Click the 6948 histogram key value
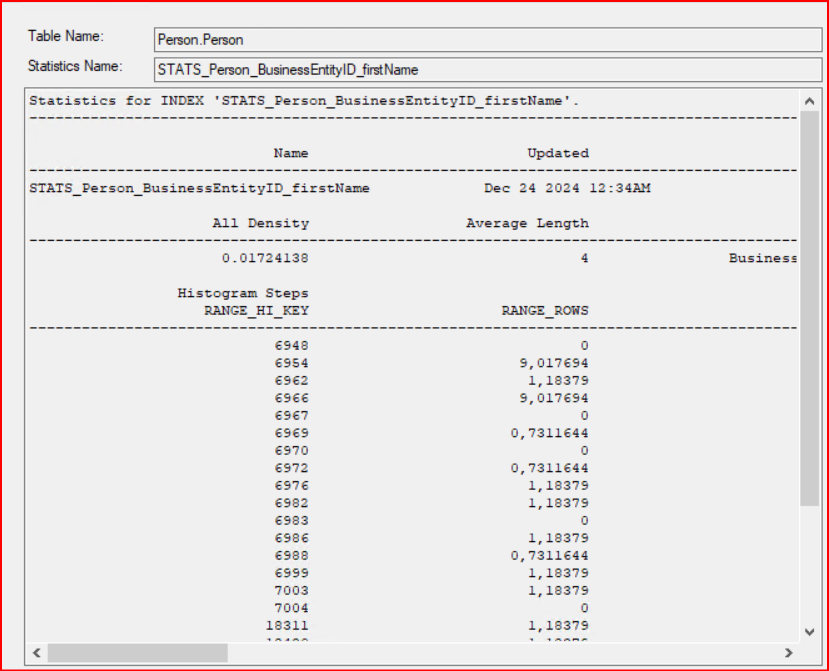The height and width of the screenshot is (671, 829). (292, 345)
